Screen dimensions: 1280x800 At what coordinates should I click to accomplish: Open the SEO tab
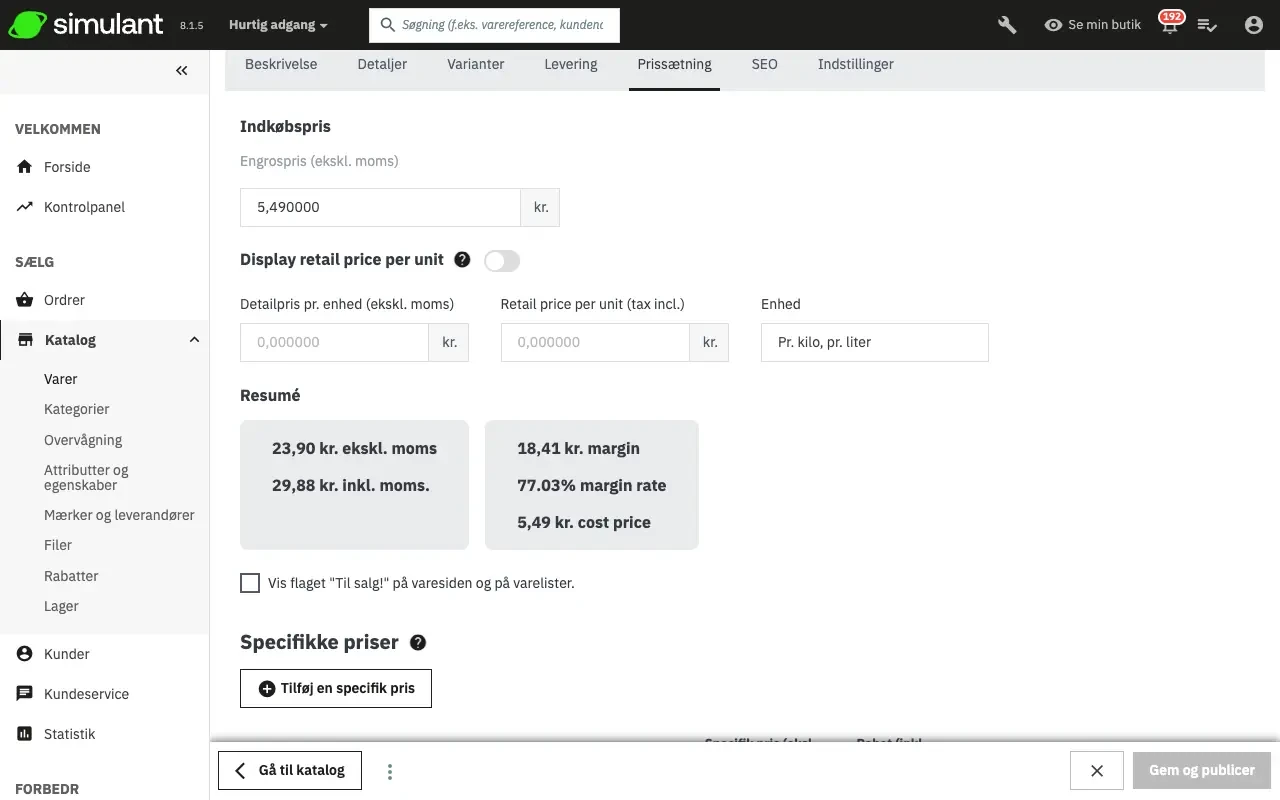pyautogui.click(x=764, y=64)
